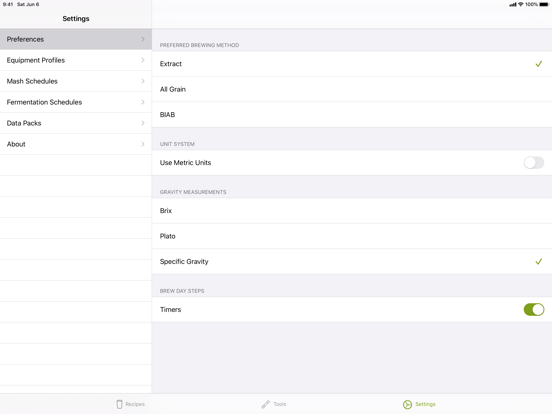Select Extract brewing method
This screenshot has width=552, height=414.
(352, 64)
